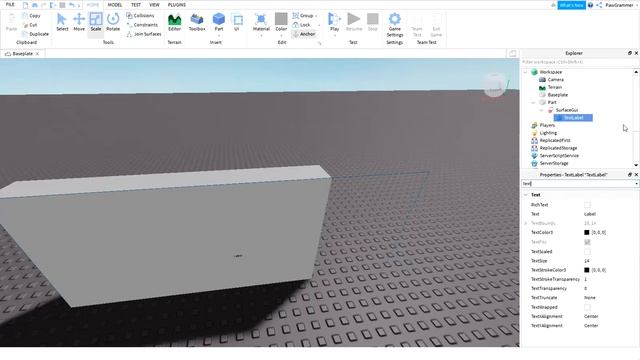This screenshot has height=360, width=640.
Task: Click the TextColor3 black swatch
Action: [x=587, y=233]
